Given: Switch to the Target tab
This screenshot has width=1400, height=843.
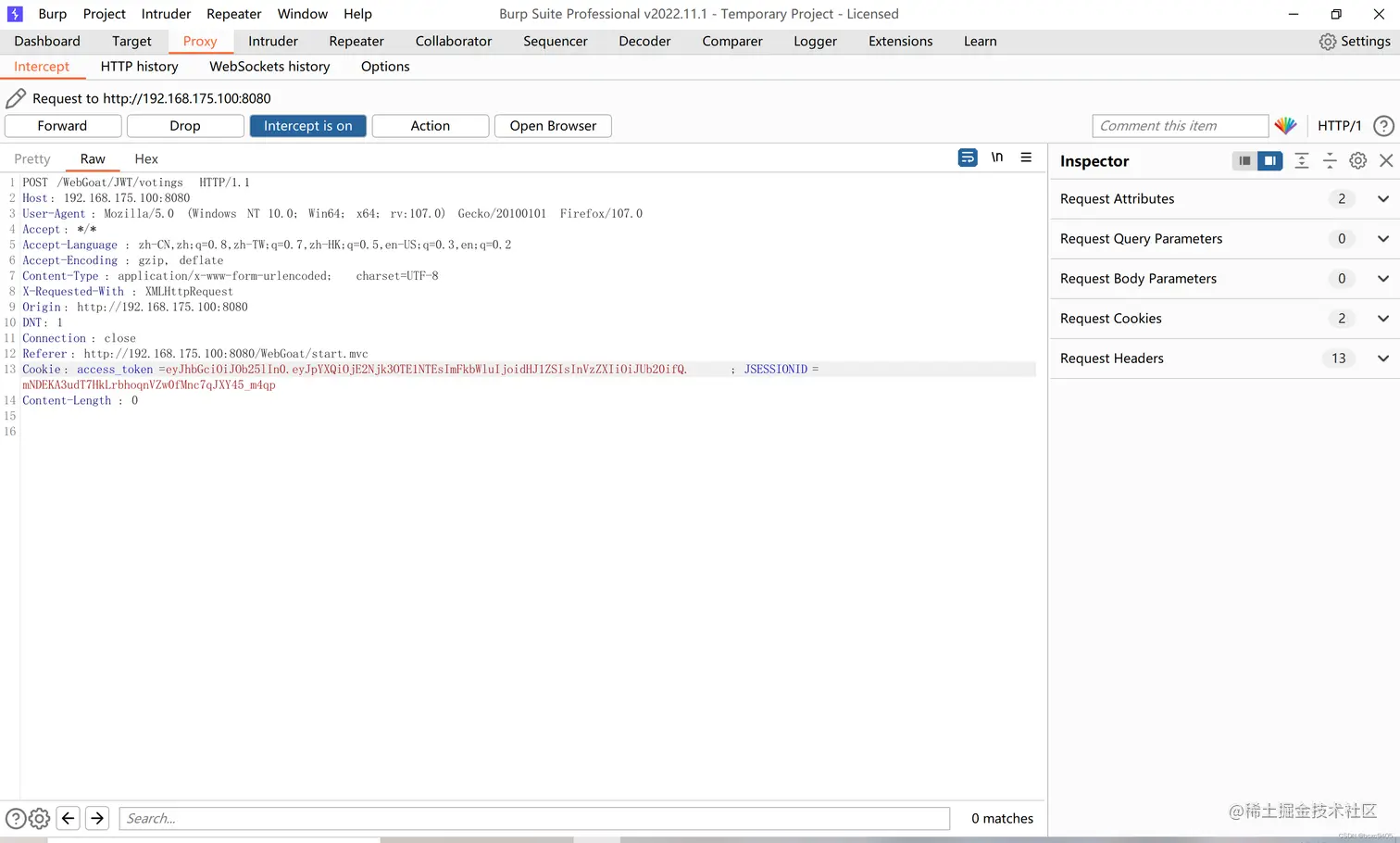Looking at the screenshot, I should point(131,42).
